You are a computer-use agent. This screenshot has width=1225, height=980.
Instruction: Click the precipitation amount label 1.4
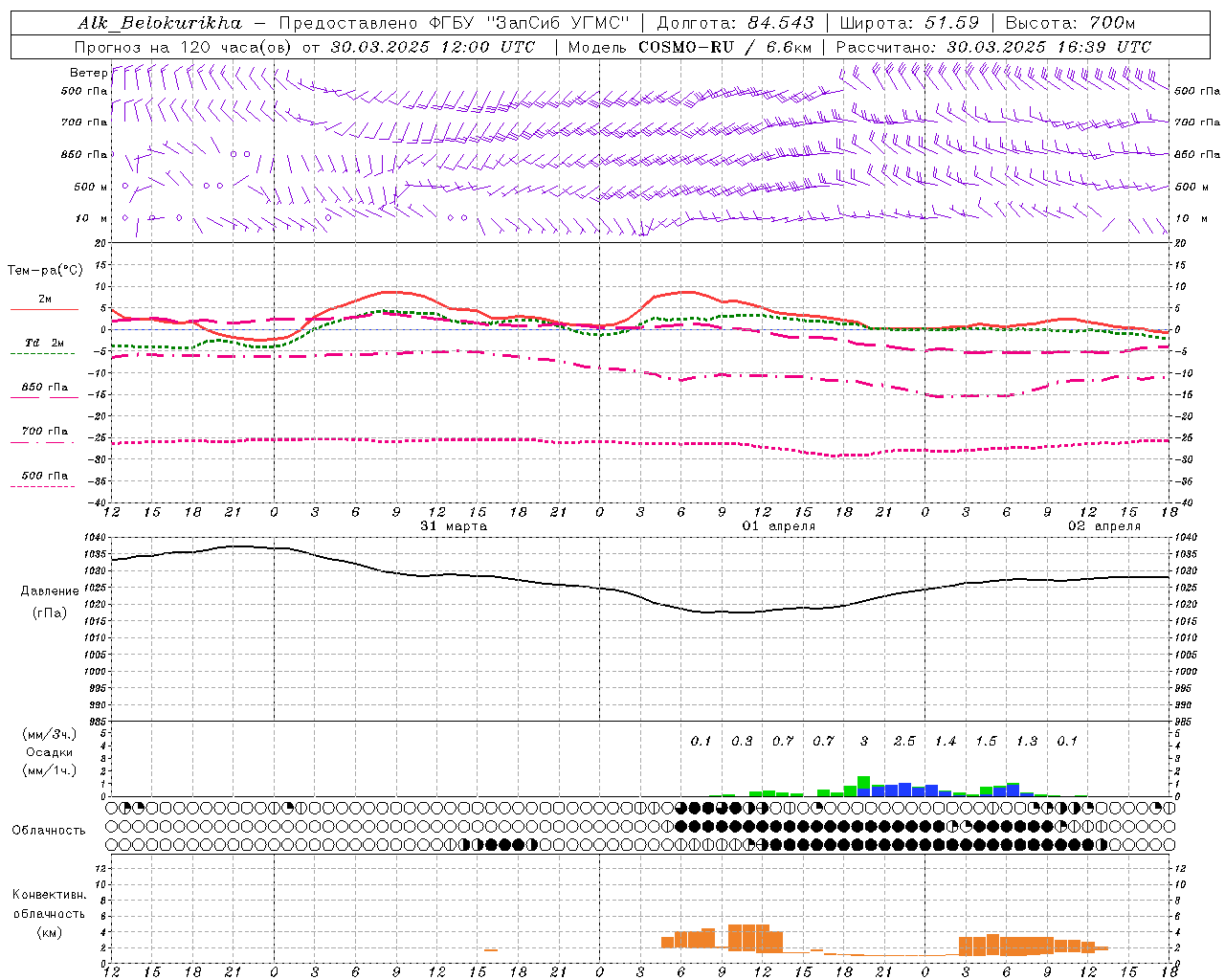point(946,741)
